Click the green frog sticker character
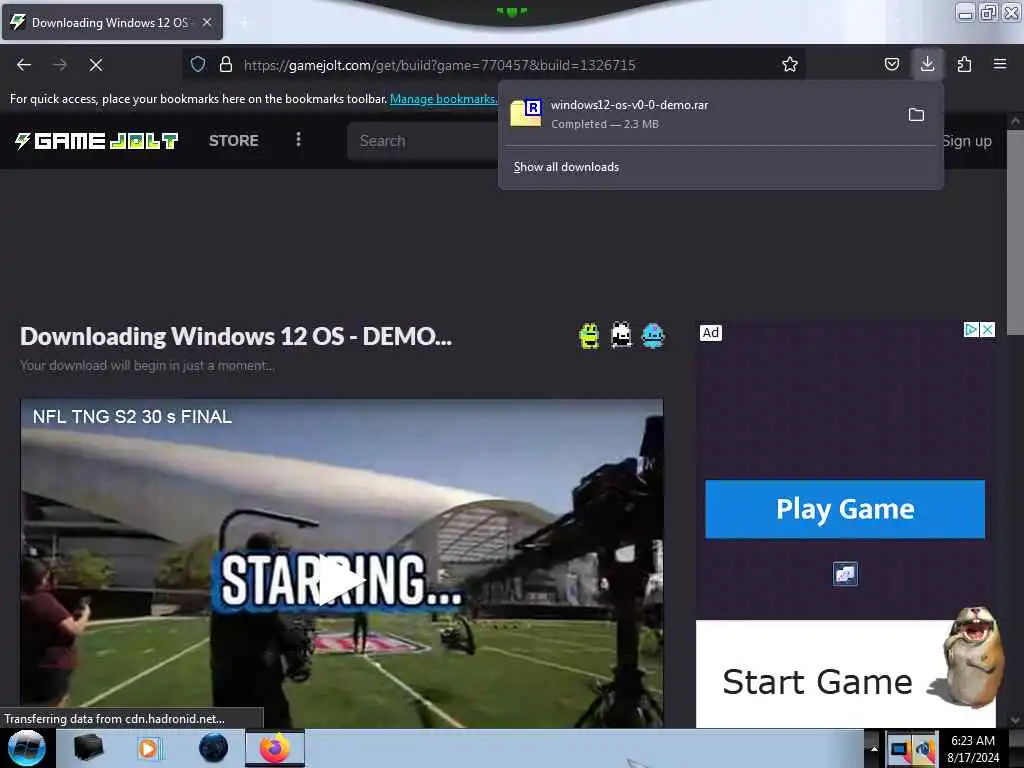This screenshot has width=1024, height=768. coord(589,336)
